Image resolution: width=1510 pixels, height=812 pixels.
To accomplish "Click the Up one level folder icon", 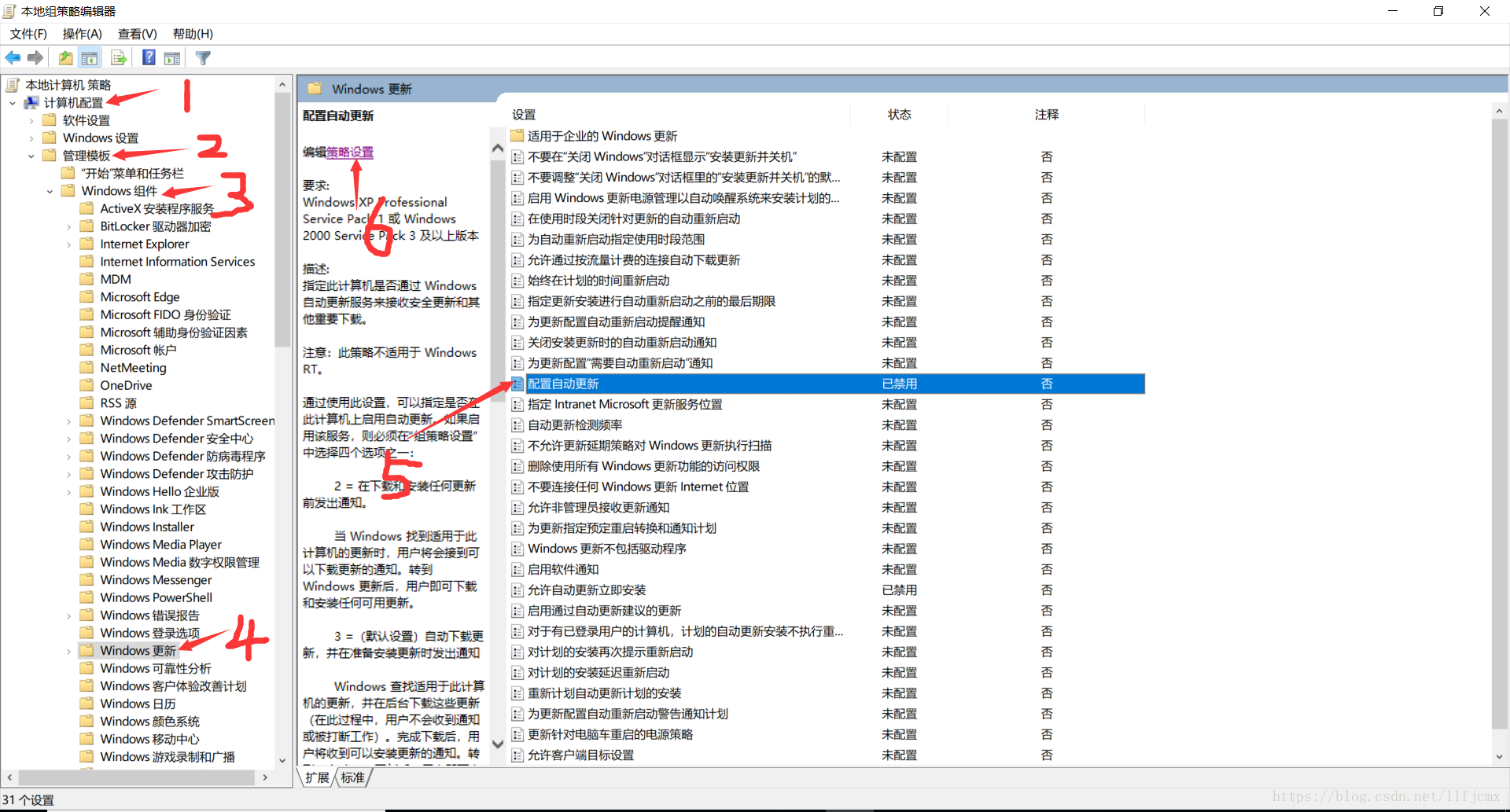I will [66, 58].
